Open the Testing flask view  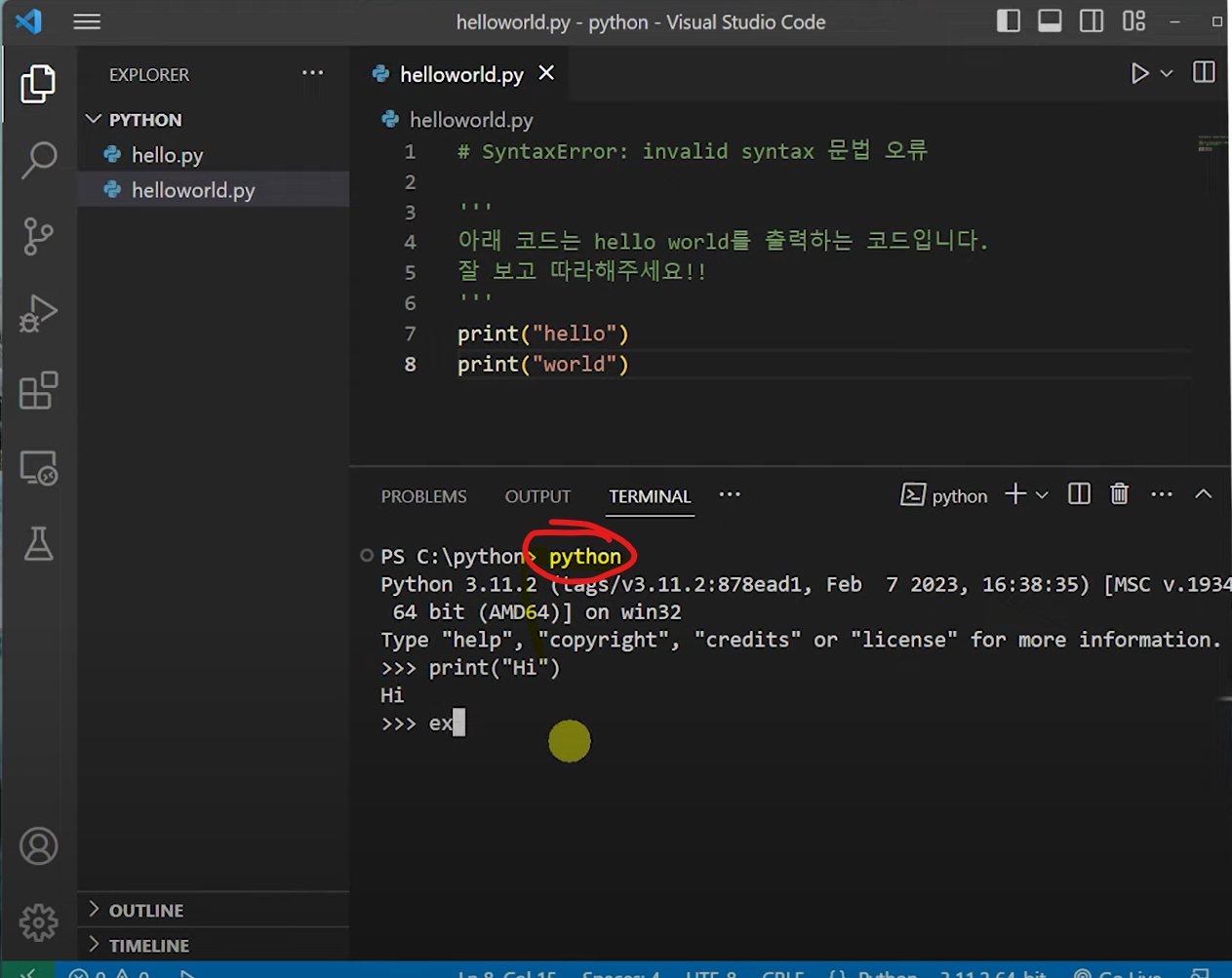click(38, 544)
